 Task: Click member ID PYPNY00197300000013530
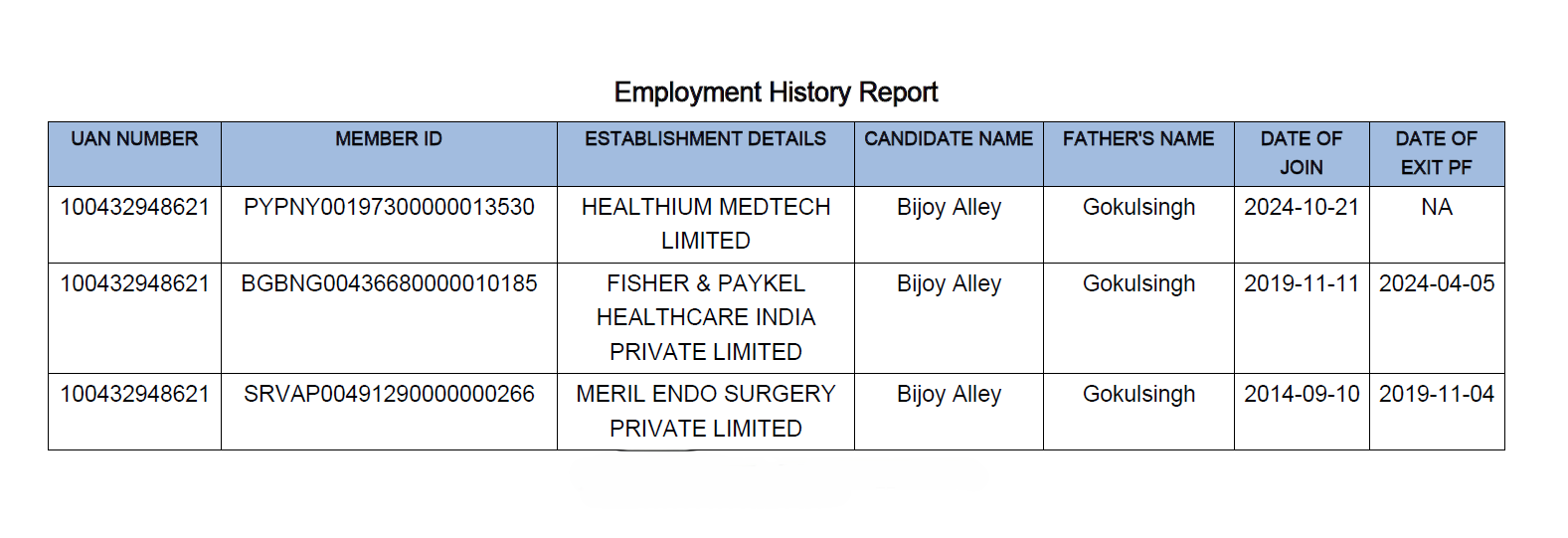click(389, 207)
